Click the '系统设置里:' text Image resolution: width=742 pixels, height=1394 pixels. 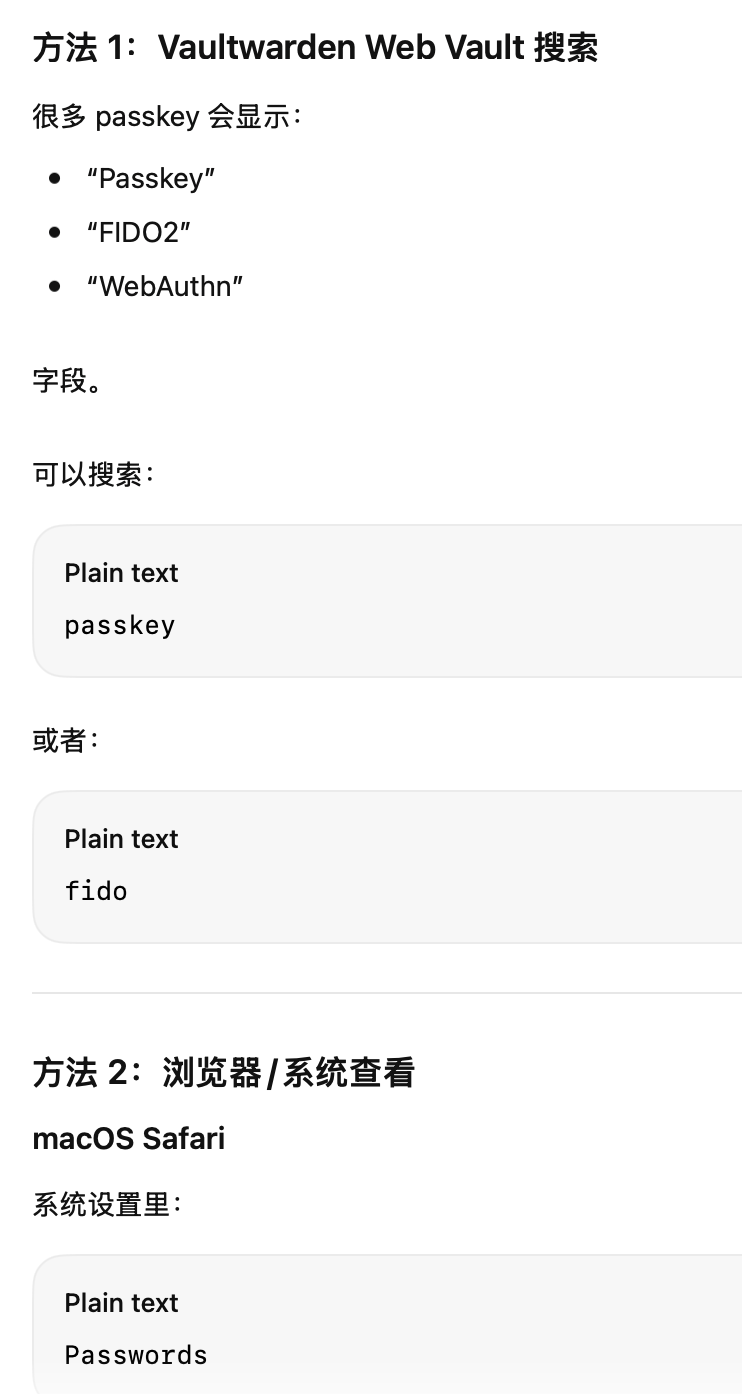(x=108, y=1205)
